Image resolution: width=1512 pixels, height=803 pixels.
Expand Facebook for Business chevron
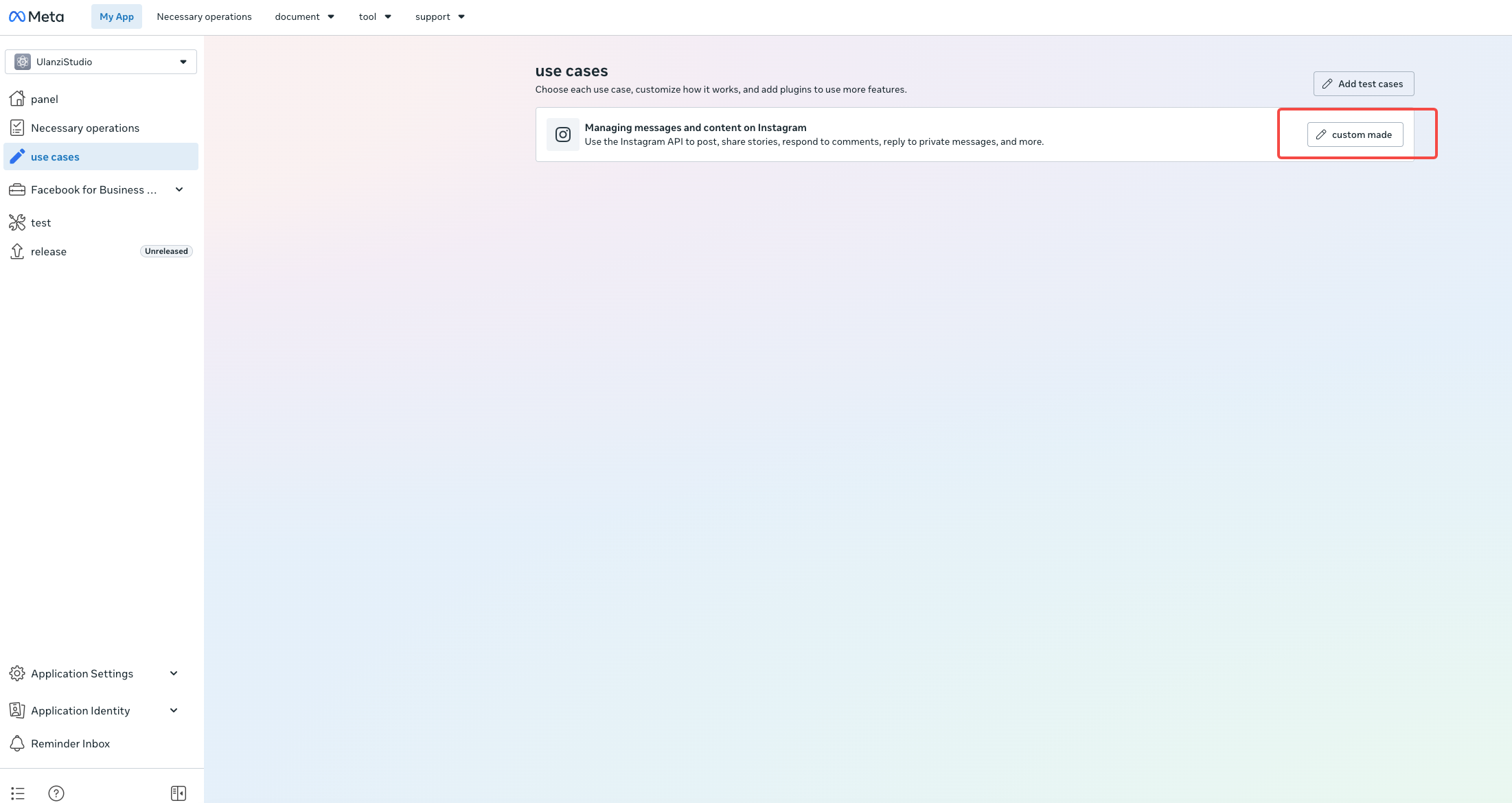[179, 189]
